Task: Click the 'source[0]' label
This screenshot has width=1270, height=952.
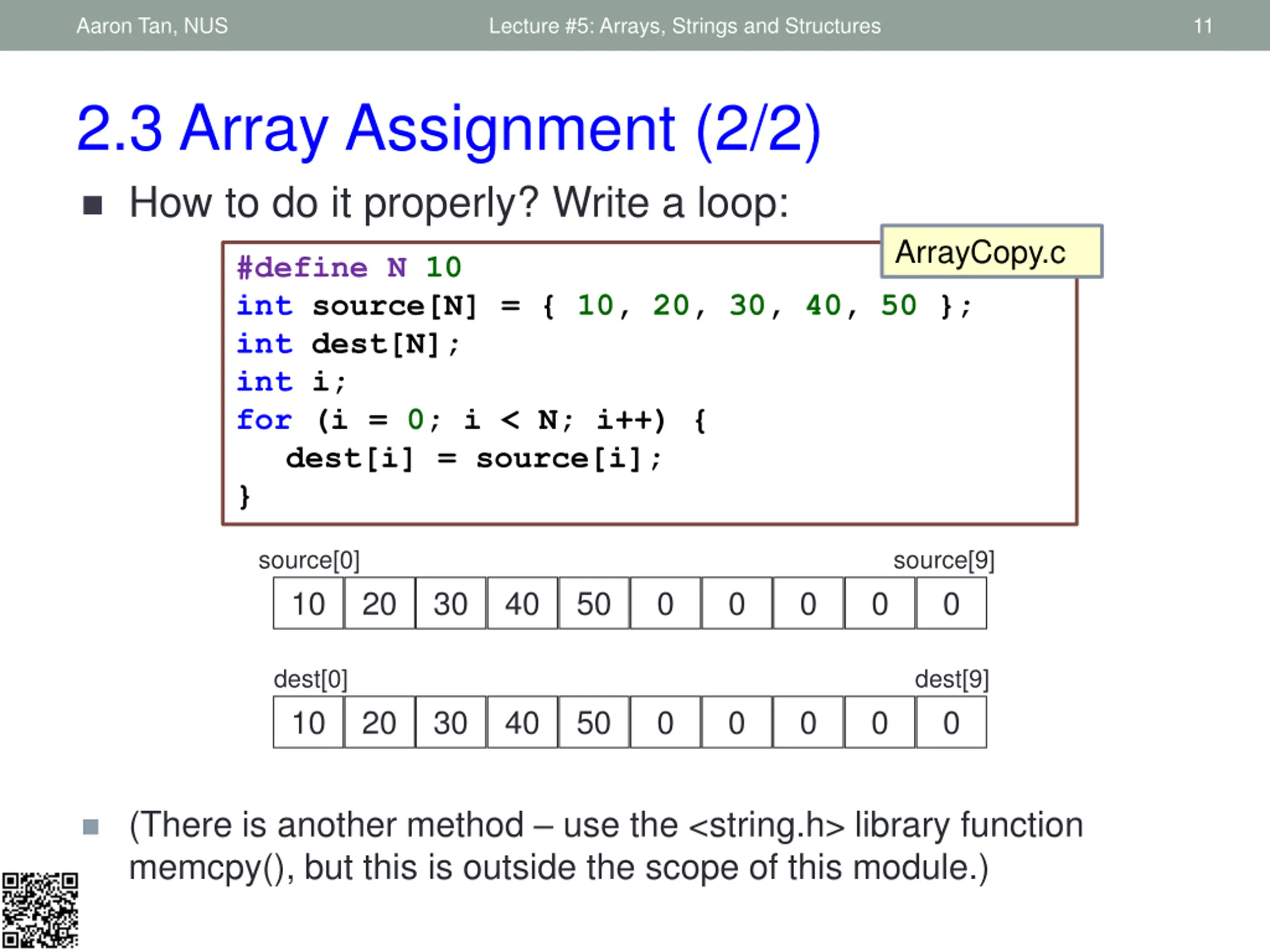Action: click(309, 560)
